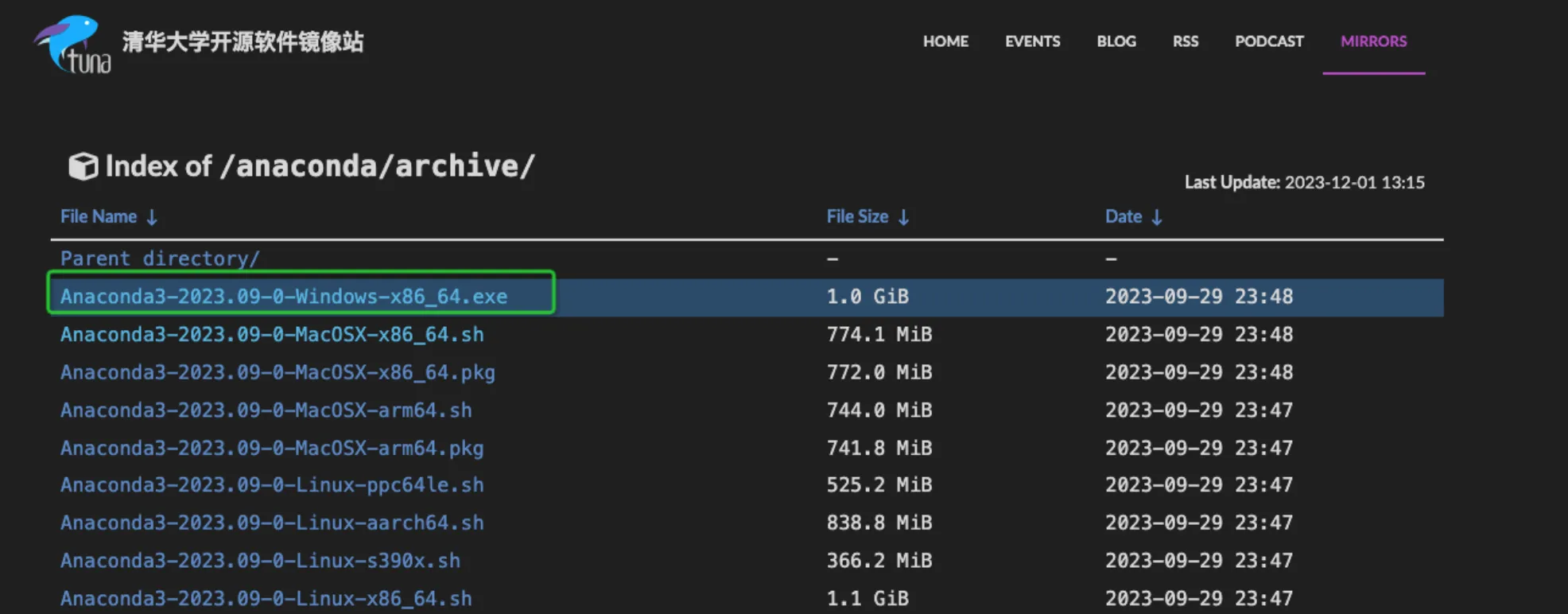This screenshot has height=614, width=1568.
Task: Download Anaconda3-2023.09-0-Linux-aarch64.sh
Action: coord(272,523)
